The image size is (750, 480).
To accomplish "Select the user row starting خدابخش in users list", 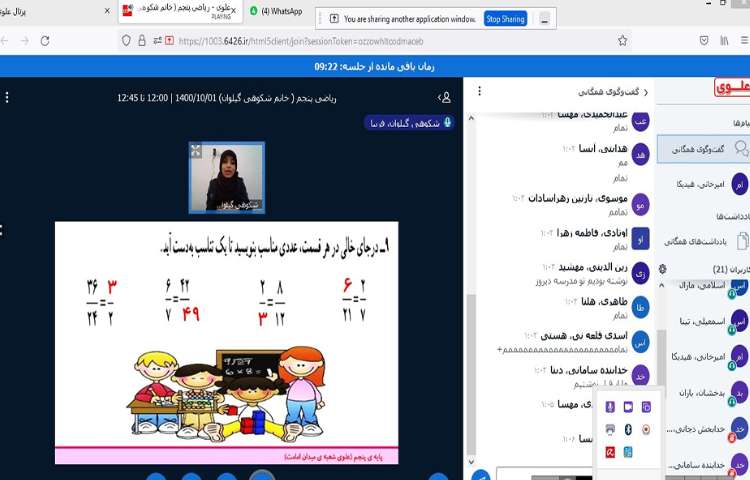I will [706, 428].
